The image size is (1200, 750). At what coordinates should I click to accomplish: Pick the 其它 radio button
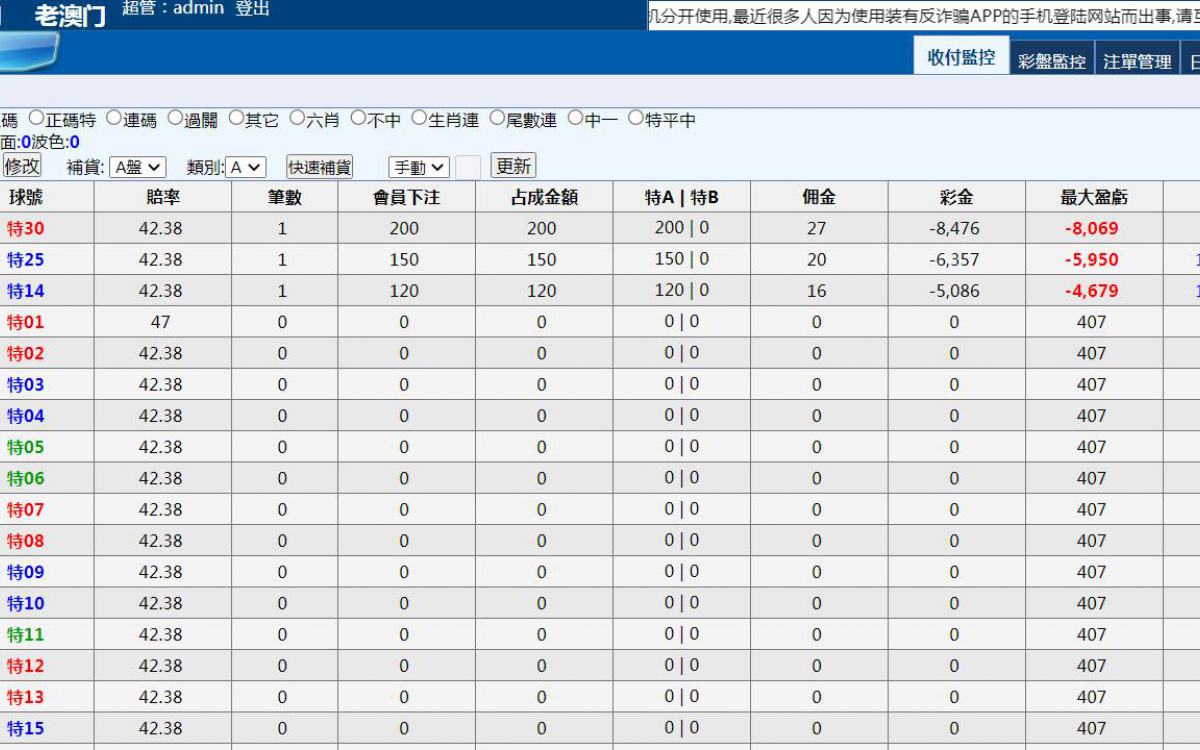[236, 118]
